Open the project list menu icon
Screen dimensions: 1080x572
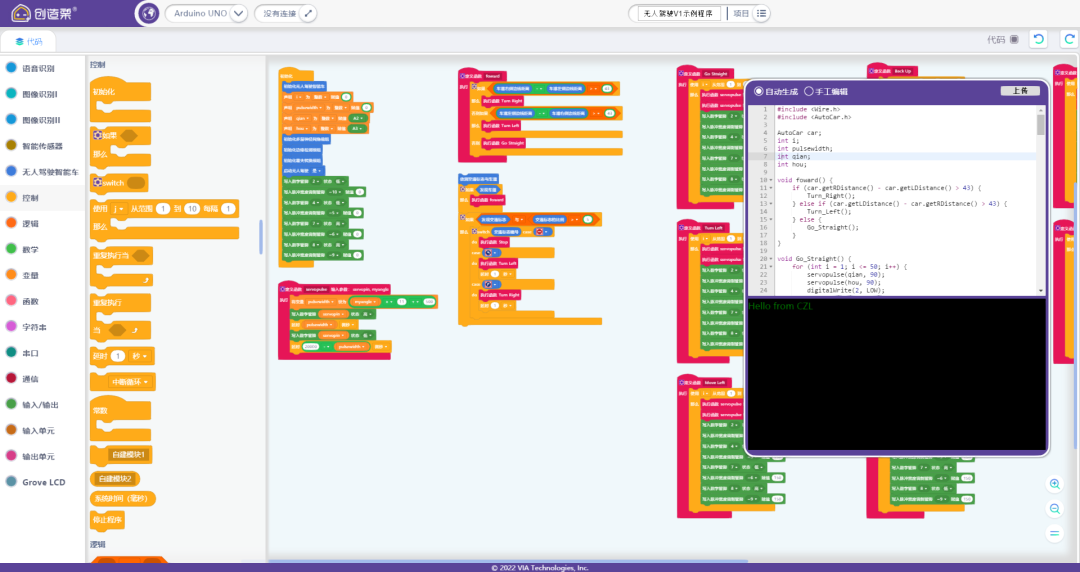[x=762, y=14]
